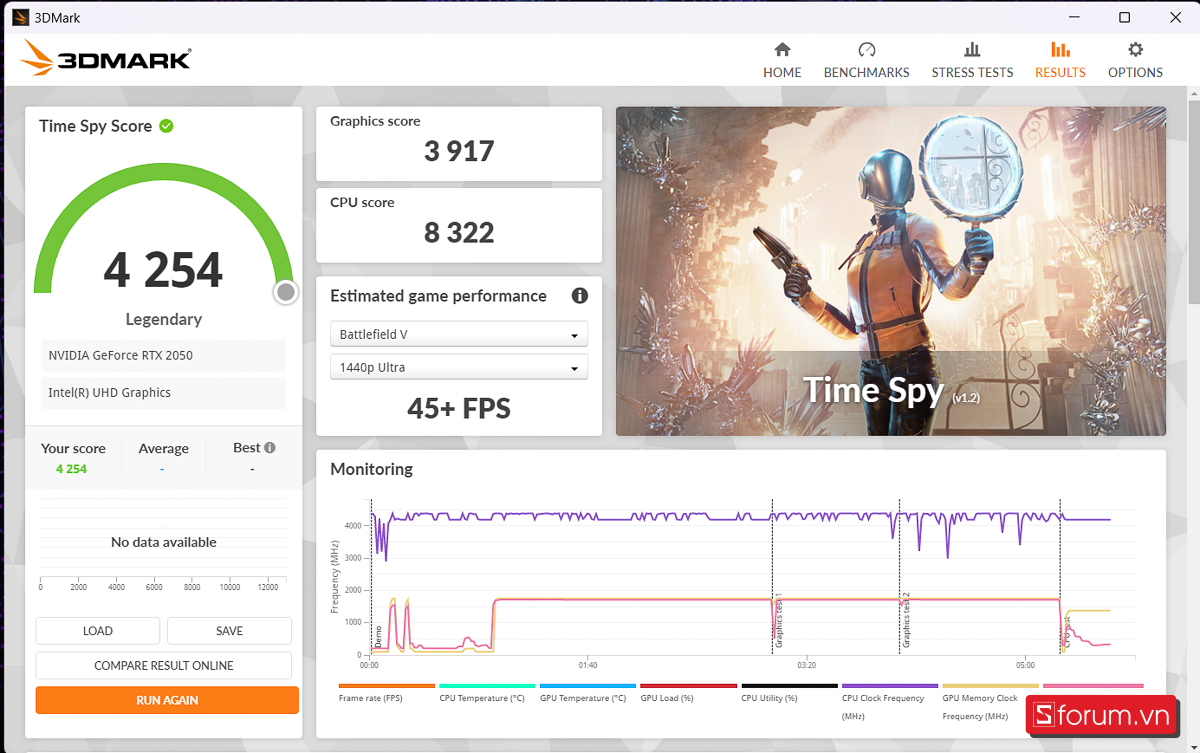Image resolution: width=1200 pixels, height=753 pixels.
Task: Toggle the GPU Memory Clock Frequency legend series
Action: 990,702
